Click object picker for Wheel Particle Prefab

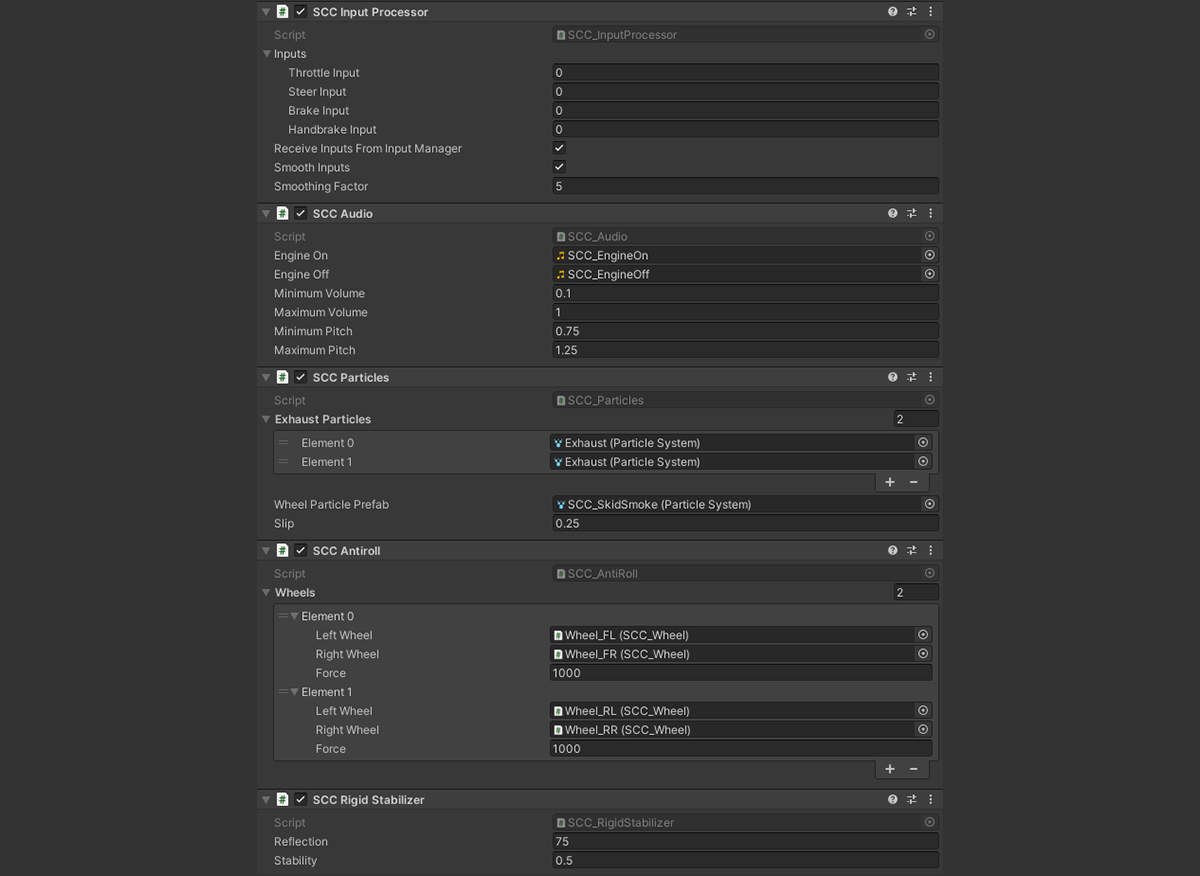click(x=929, y=504)
